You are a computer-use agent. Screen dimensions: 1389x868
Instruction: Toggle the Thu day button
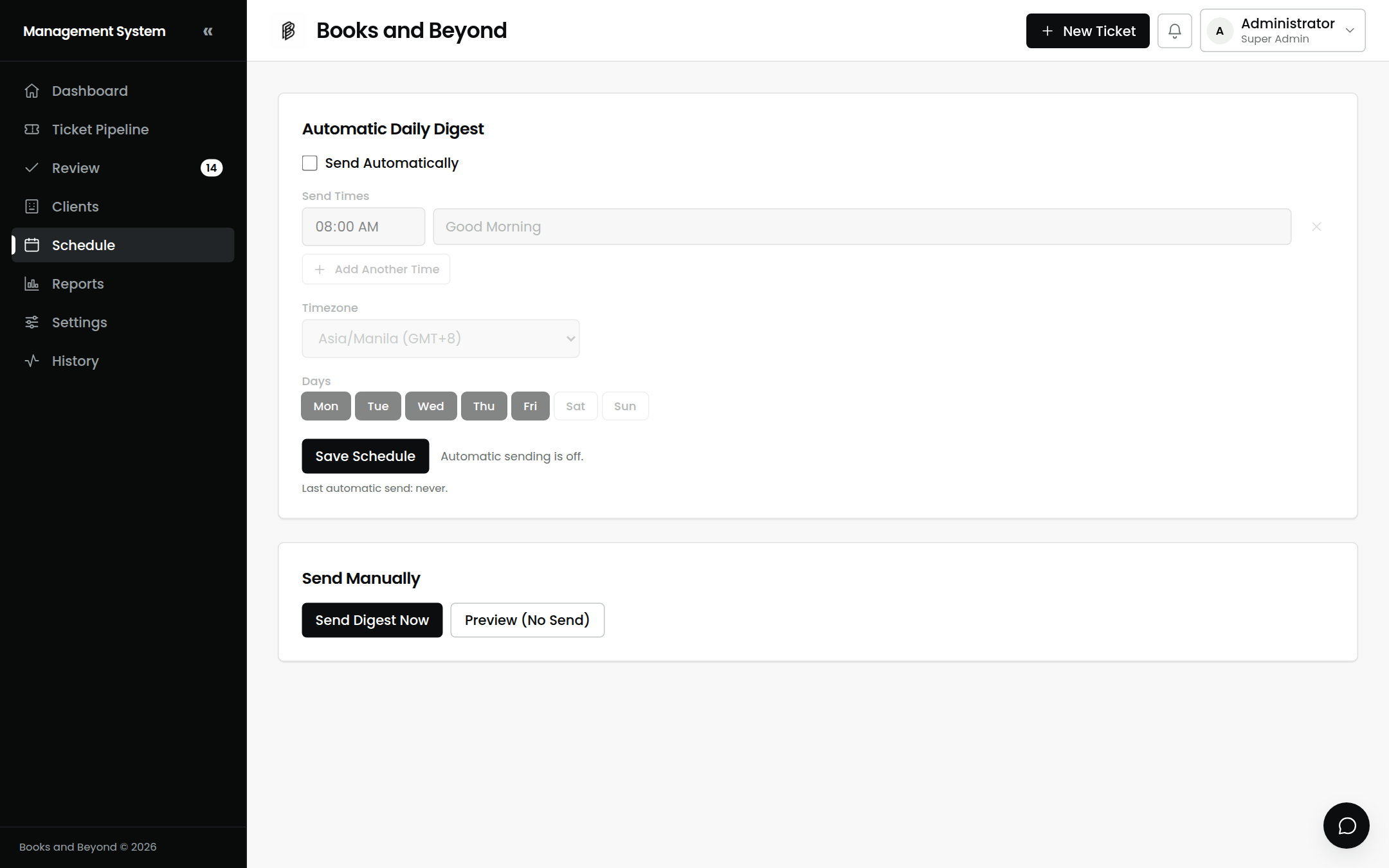[x=484, y=406]
